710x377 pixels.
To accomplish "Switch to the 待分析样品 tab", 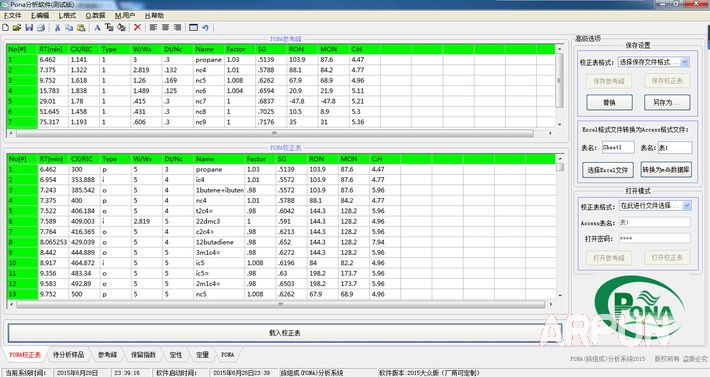I will pyautogui.click(x=68, y=354).
